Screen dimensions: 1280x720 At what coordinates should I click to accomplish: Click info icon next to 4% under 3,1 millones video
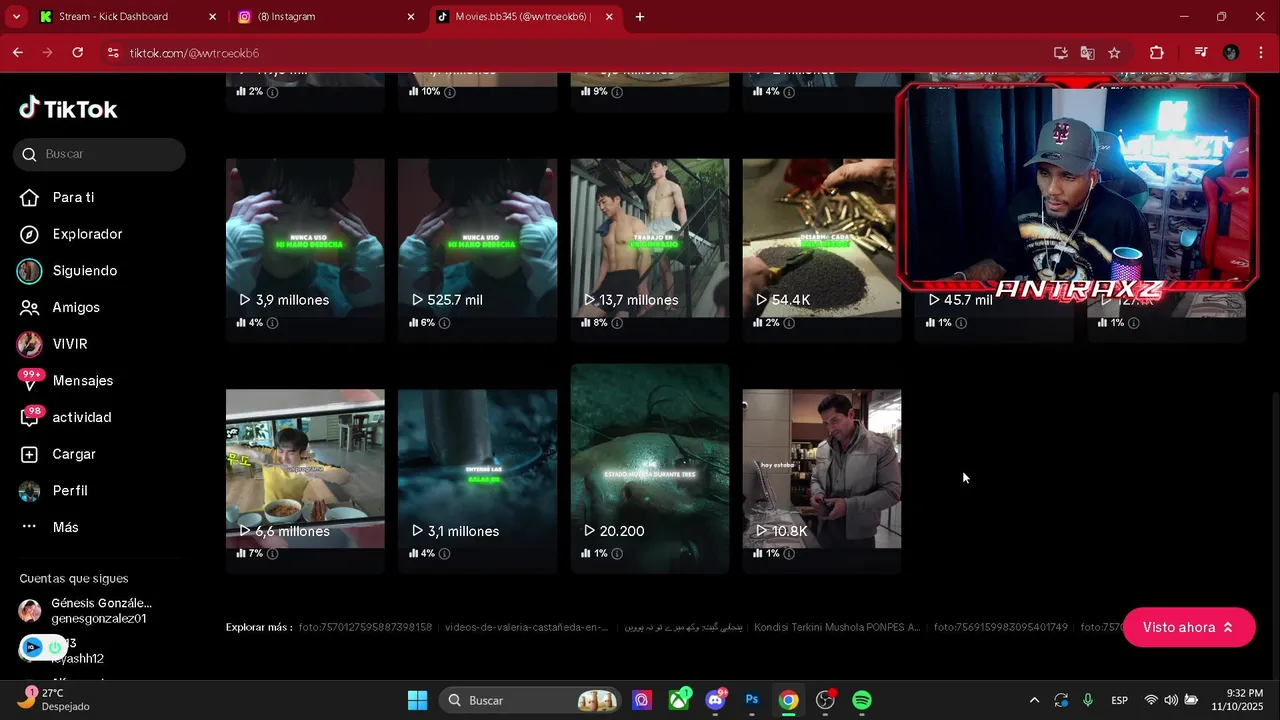pyautogui.click(x=444, y=553)
